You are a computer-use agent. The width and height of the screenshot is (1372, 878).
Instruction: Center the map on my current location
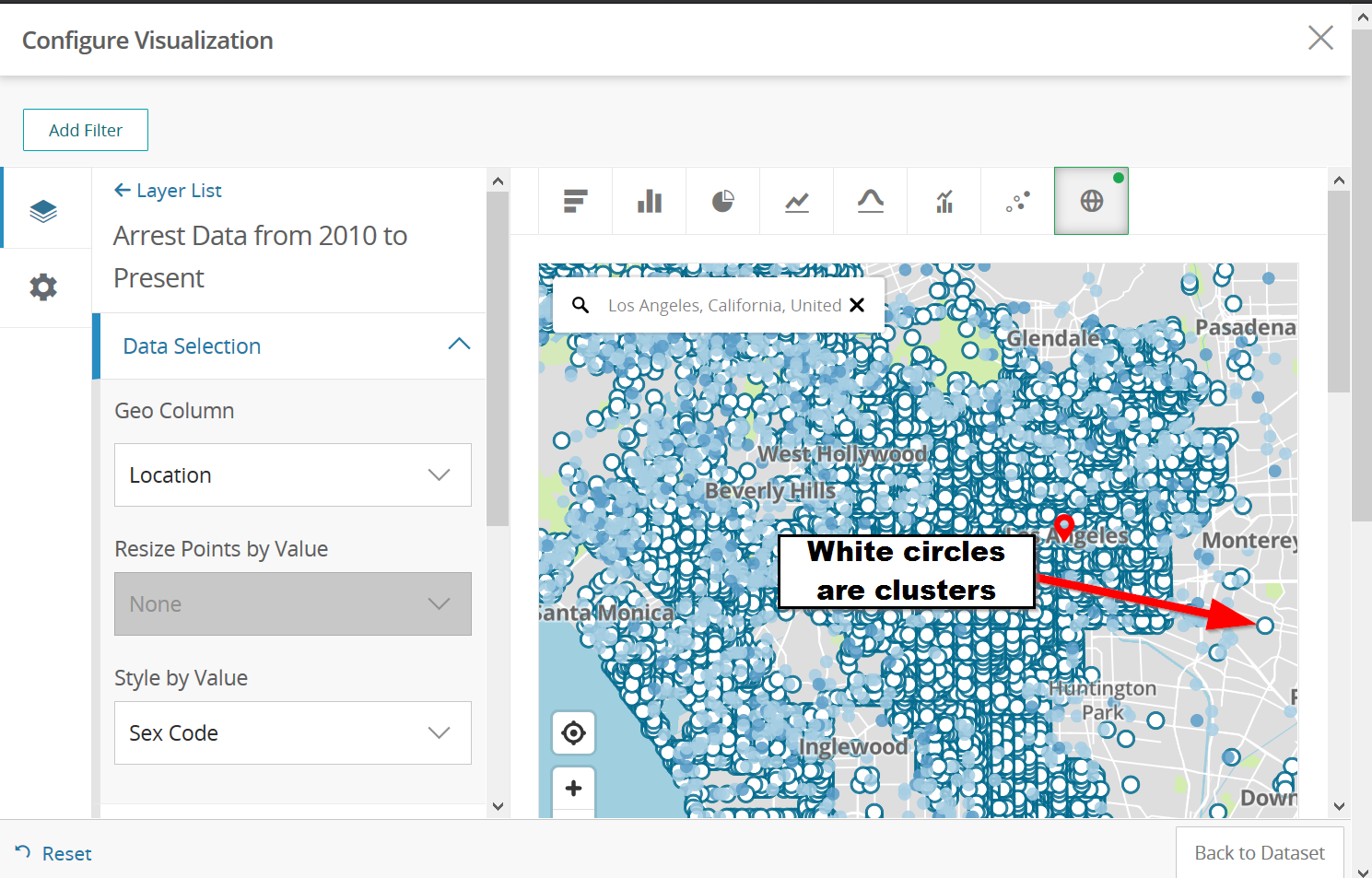click(573, 733)
